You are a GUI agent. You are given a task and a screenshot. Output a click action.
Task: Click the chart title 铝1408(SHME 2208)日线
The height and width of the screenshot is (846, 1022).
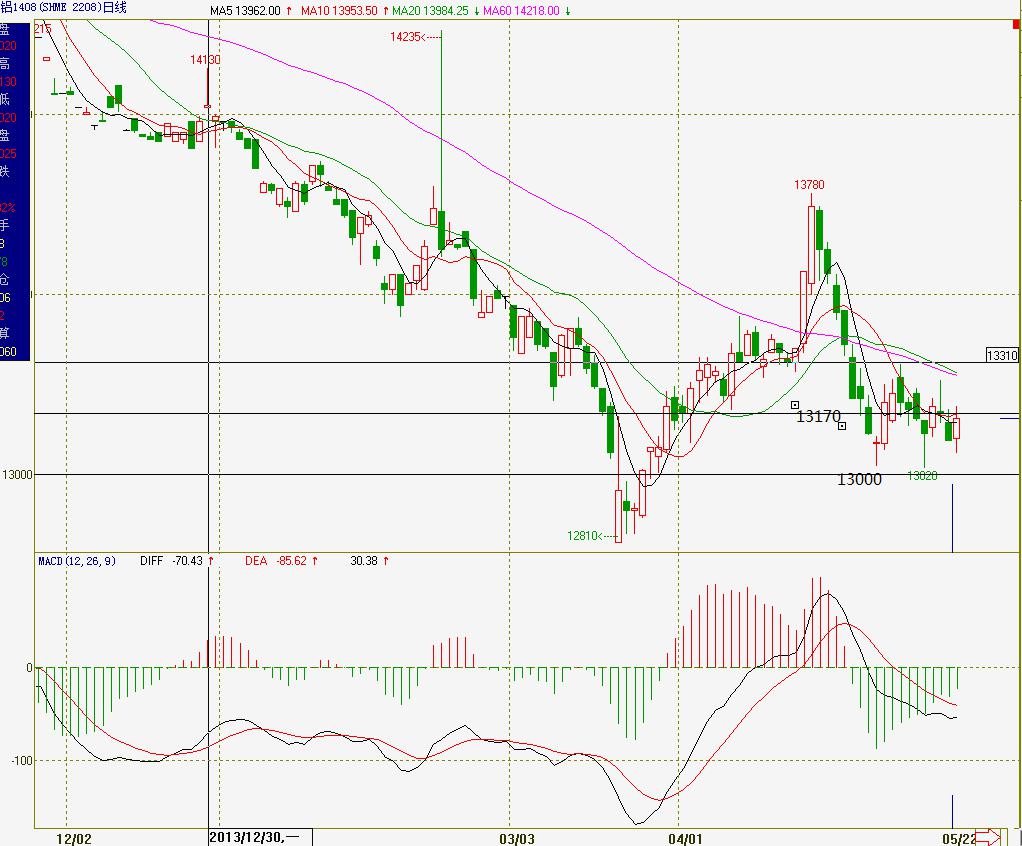tap(64, 8)
